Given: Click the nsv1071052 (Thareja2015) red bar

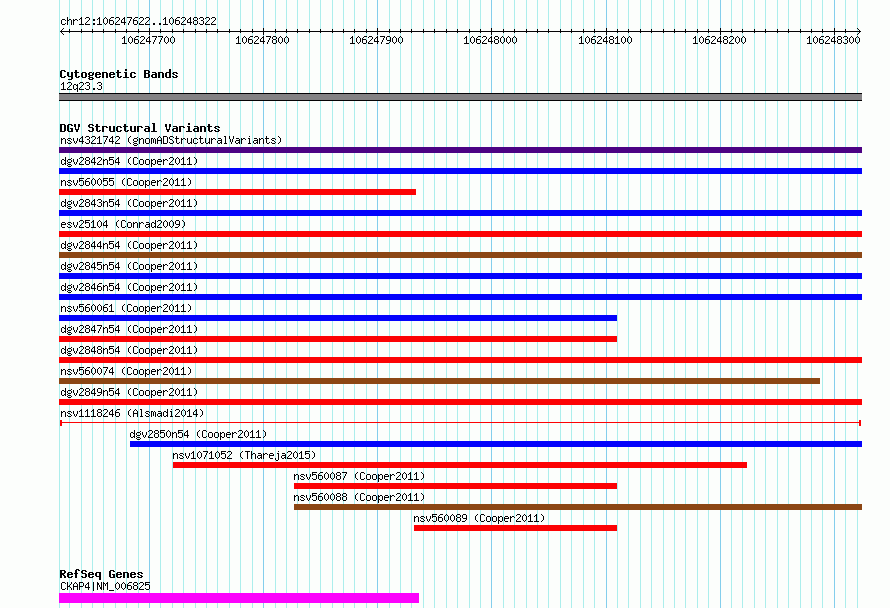Looking at the screenshot, I should click(460, 465).
